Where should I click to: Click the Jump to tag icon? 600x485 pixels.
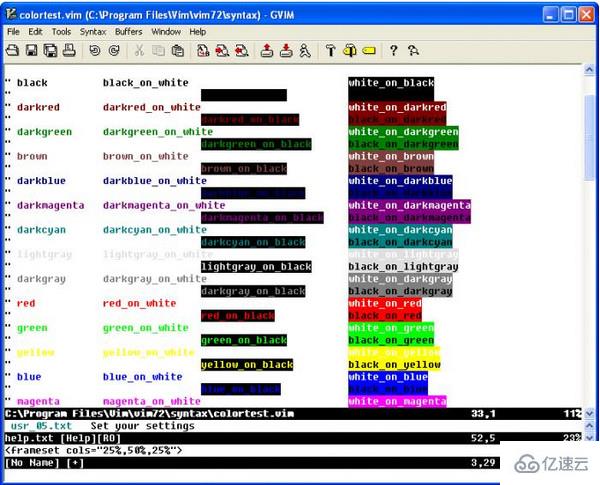pos(369,51)
